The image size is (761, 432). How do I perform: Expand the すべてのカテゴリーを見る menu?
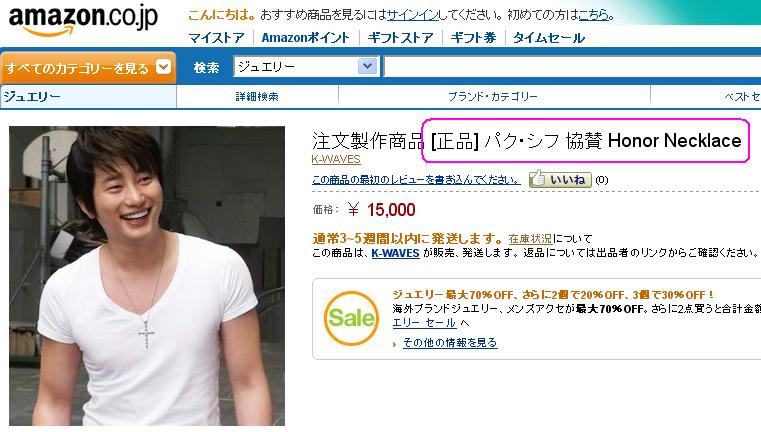click(x=88, y=67)
